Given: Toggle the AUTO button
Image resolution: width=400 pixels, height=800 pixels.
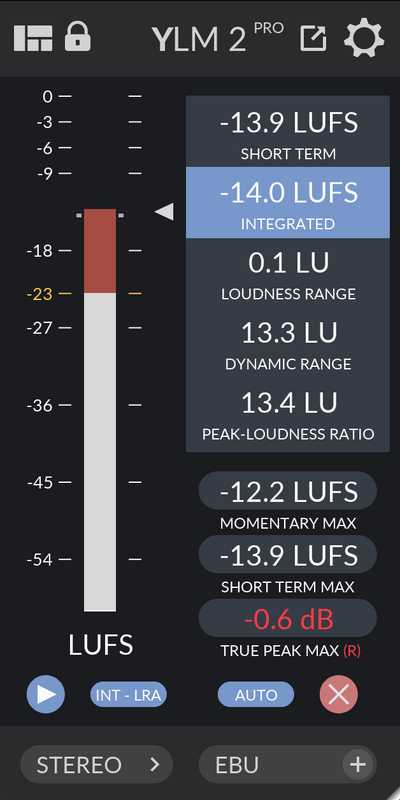Looking at the screenshot, I should (x=256, y=695).
